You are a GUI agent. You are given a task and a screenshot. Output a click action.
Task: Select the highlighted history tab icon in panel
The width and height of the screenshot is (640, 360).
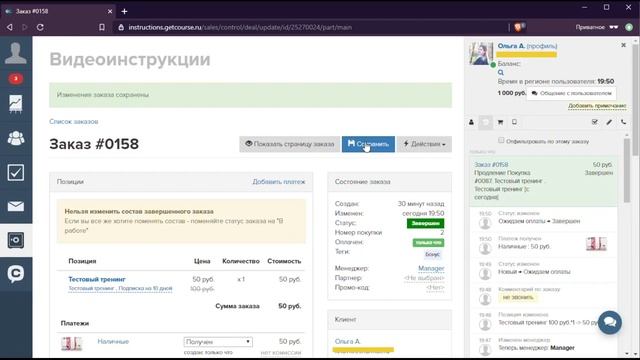(x=485, y=122)
